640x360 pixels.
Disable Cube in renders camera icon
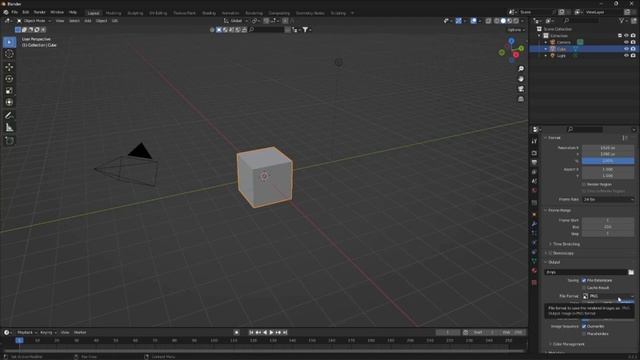click(x=633, y=49)
